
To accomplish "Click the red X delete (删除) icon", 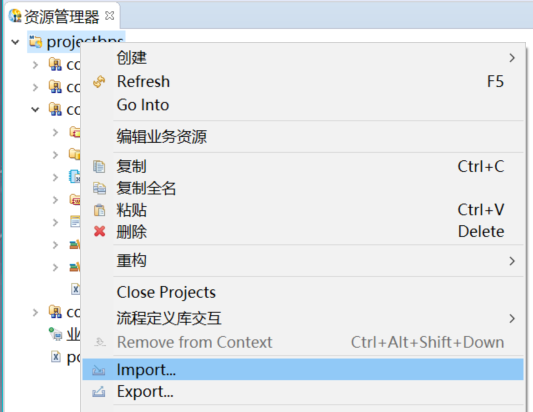I will coord(100,231).
